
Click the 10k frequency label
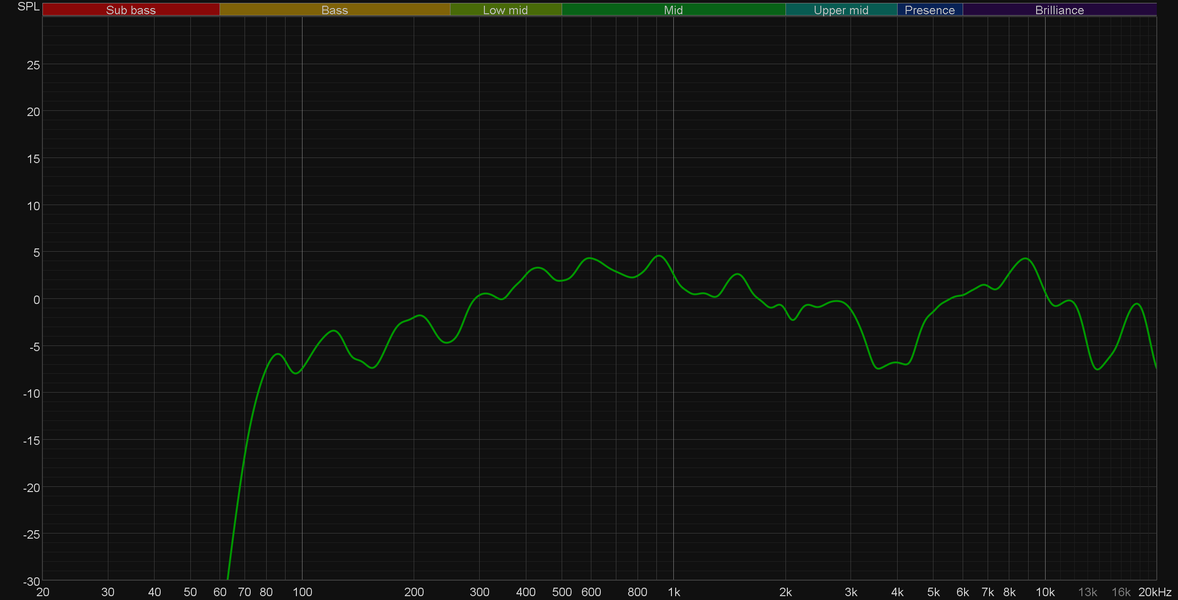click(x=1045, y=592)
